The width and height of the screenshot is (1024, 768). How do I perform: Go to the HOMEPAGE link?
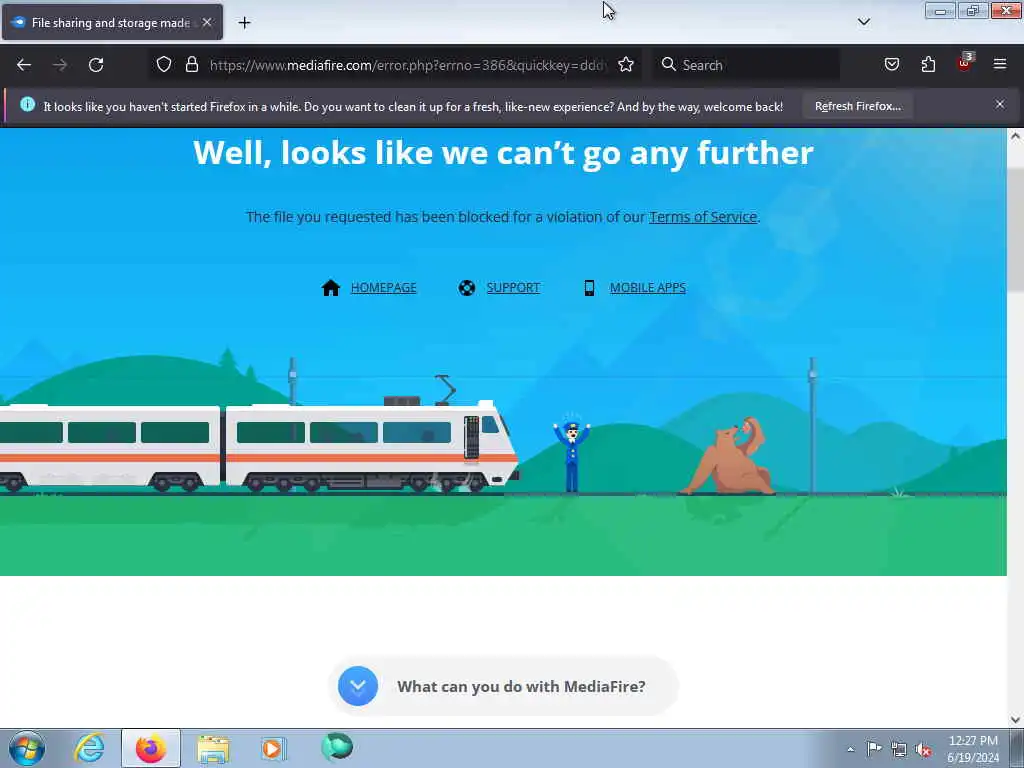coord(383,287)
